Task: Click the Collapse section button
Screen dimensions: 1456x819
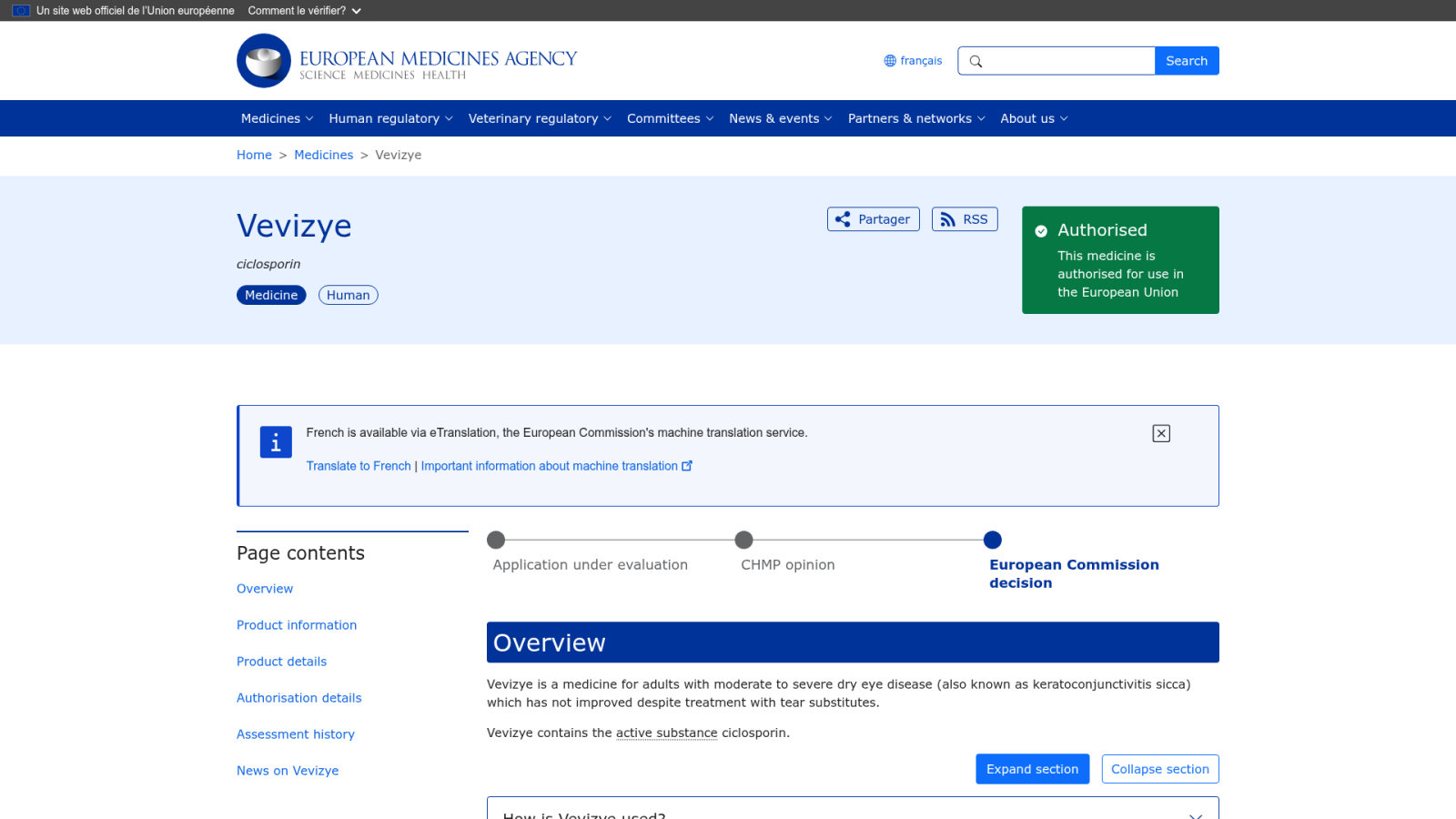Action: click(x=1160, y=769)
